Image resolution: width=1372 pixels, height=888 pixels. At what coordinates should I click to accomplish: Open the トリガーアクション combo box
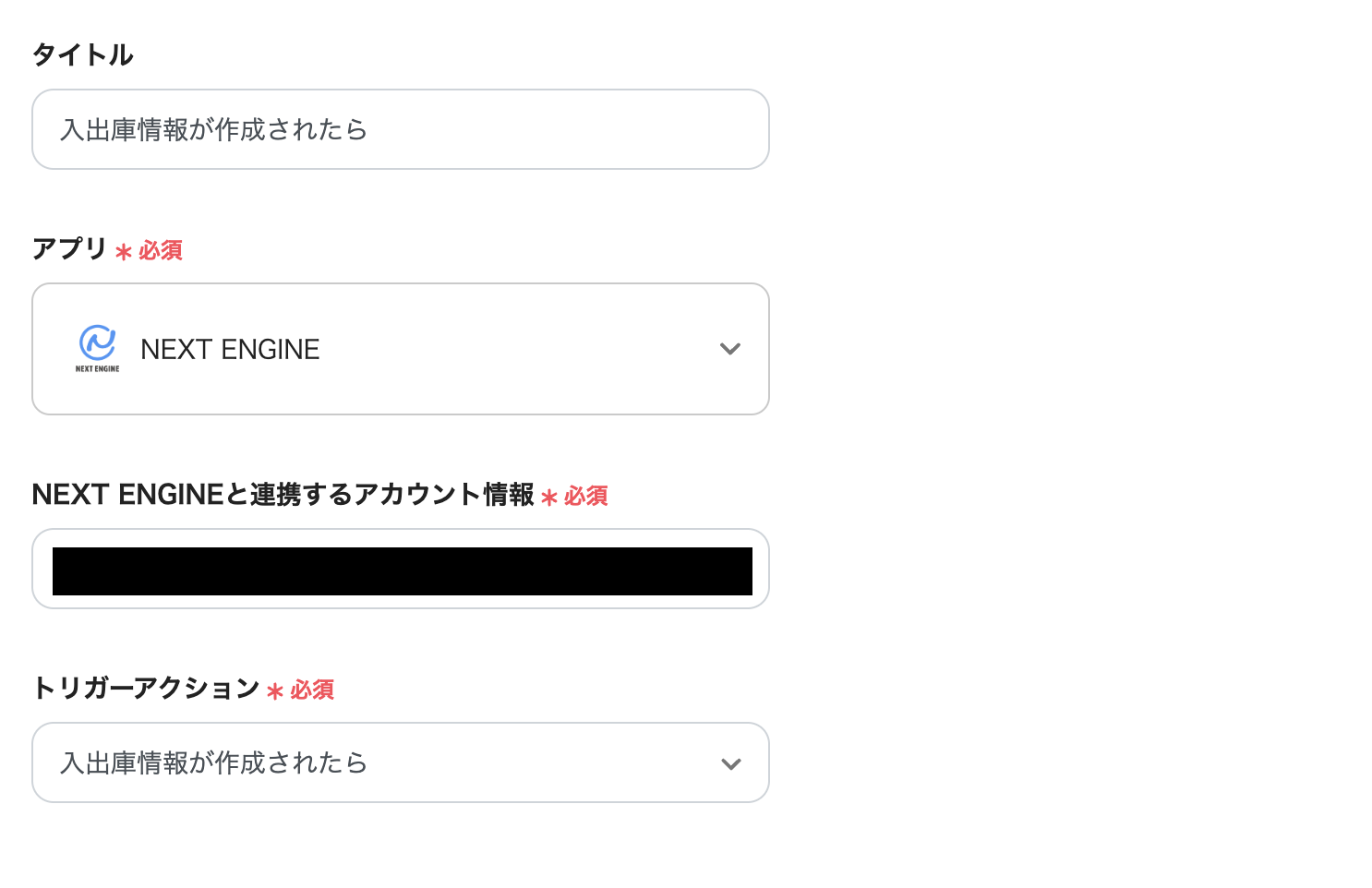coord(401,762)
